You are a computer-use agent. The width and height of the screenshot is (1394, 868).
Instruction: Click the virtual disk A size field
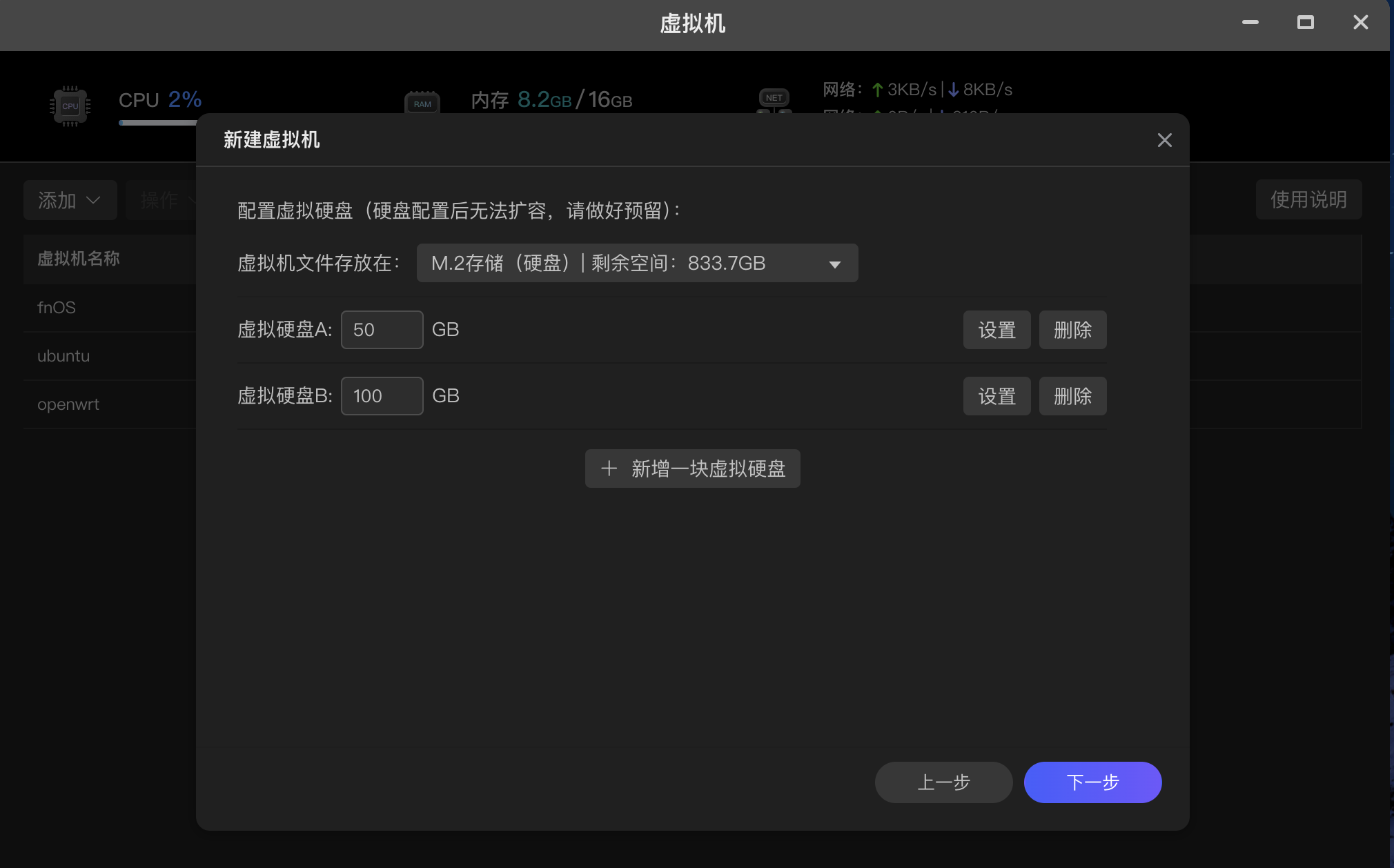coord(382,330)
